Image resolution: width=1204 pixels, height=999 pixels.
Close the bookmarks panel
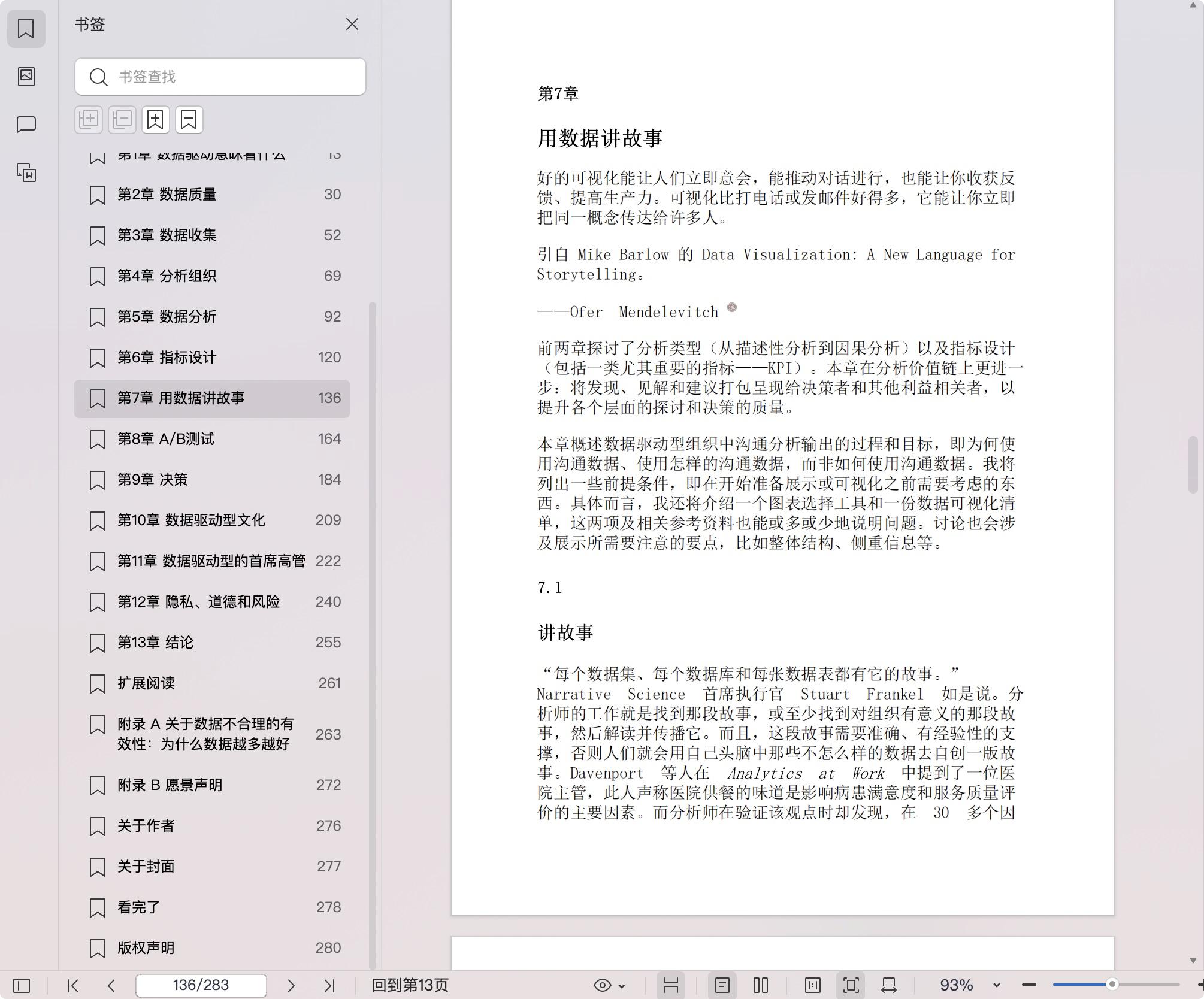point(352,24)
